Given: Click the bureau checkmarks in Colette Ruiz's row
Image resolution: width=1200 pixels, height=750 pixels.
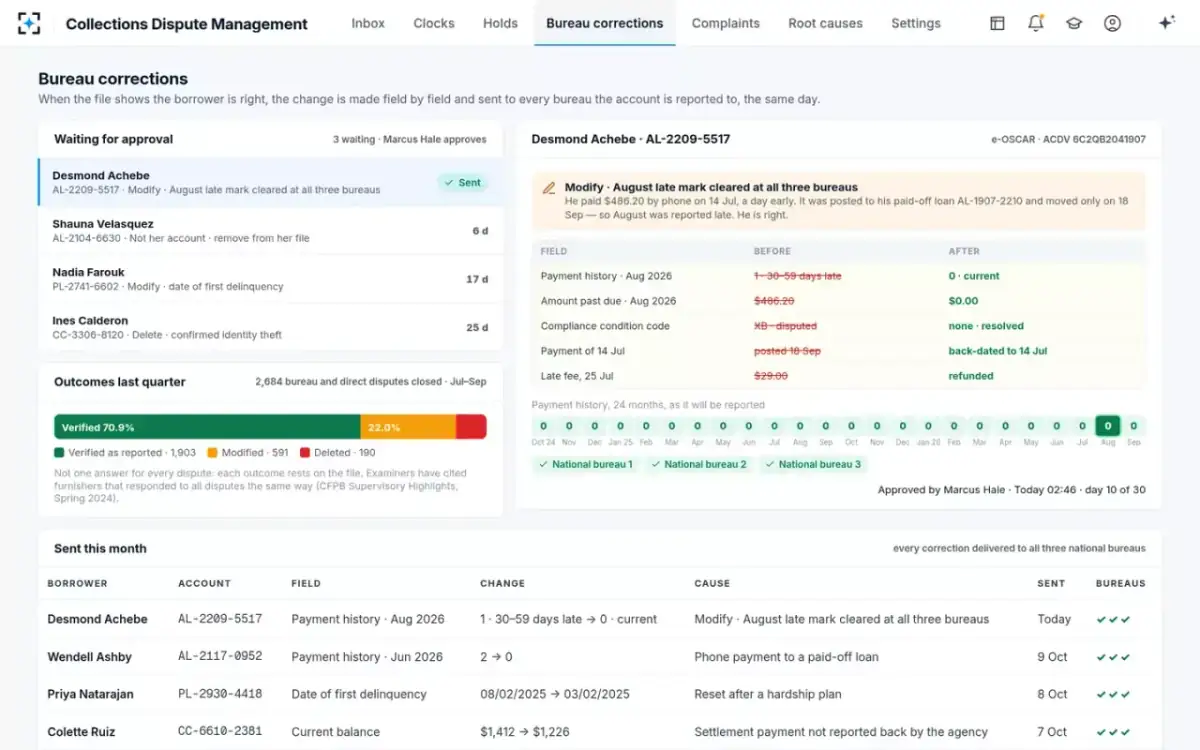Looking at the screenshot, I should pos(1113,732).
